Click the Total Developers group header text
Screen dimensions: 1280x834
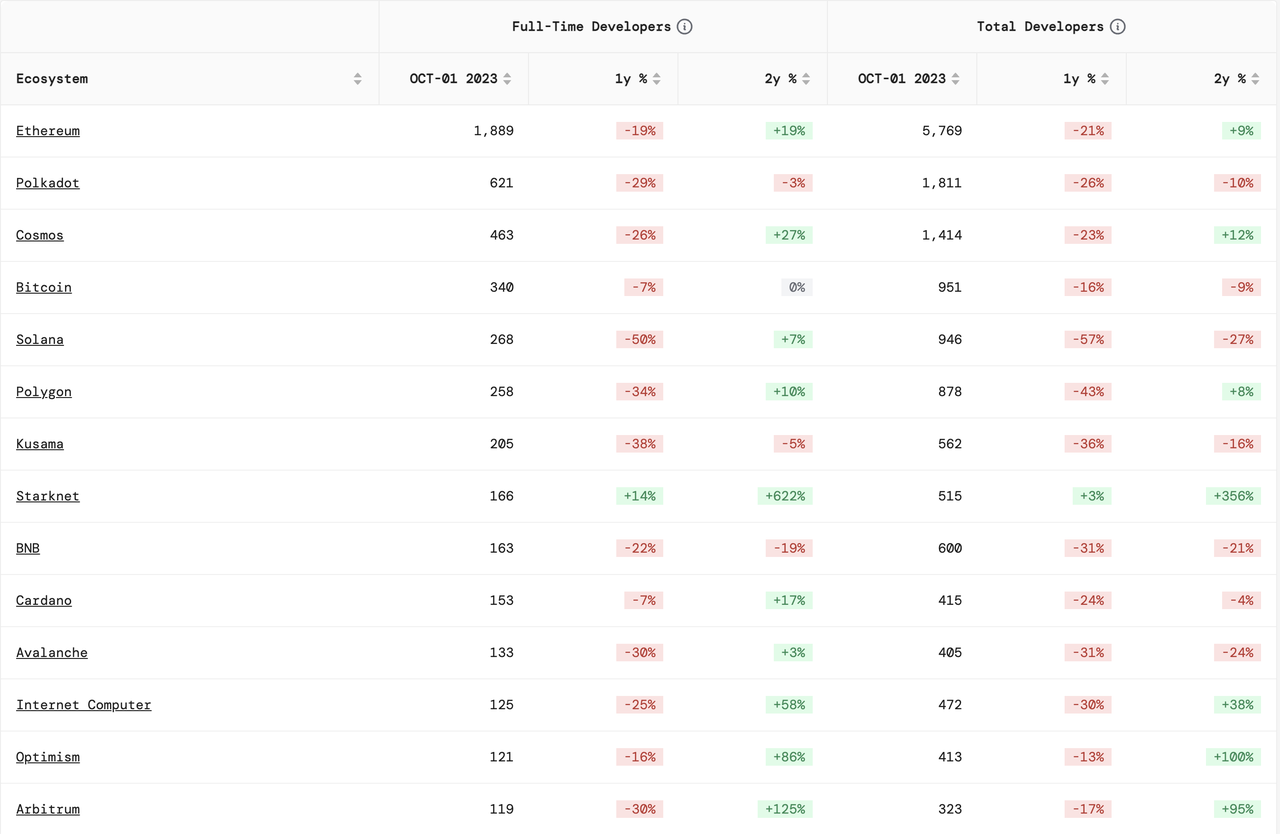pos(1040,27)
